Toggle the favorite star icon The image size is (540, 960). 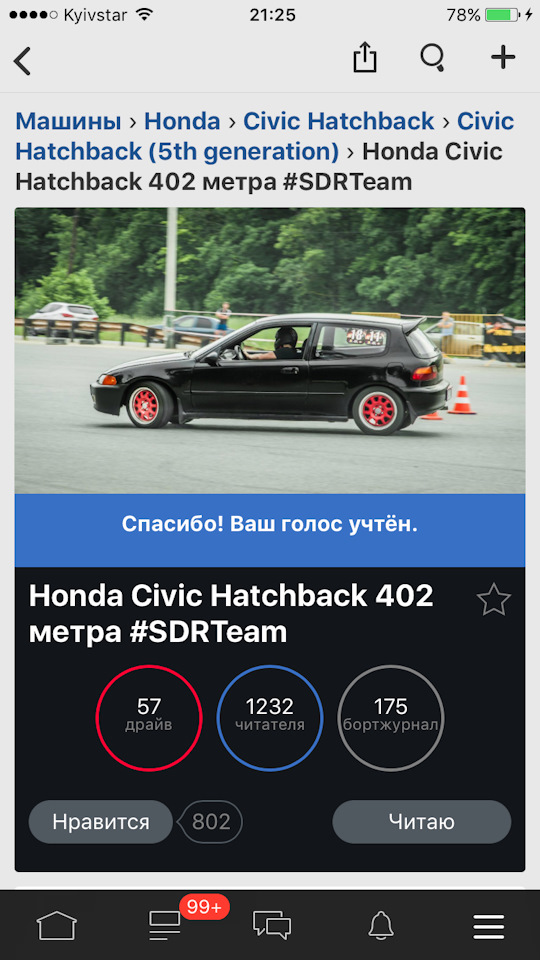click(493, 600)
